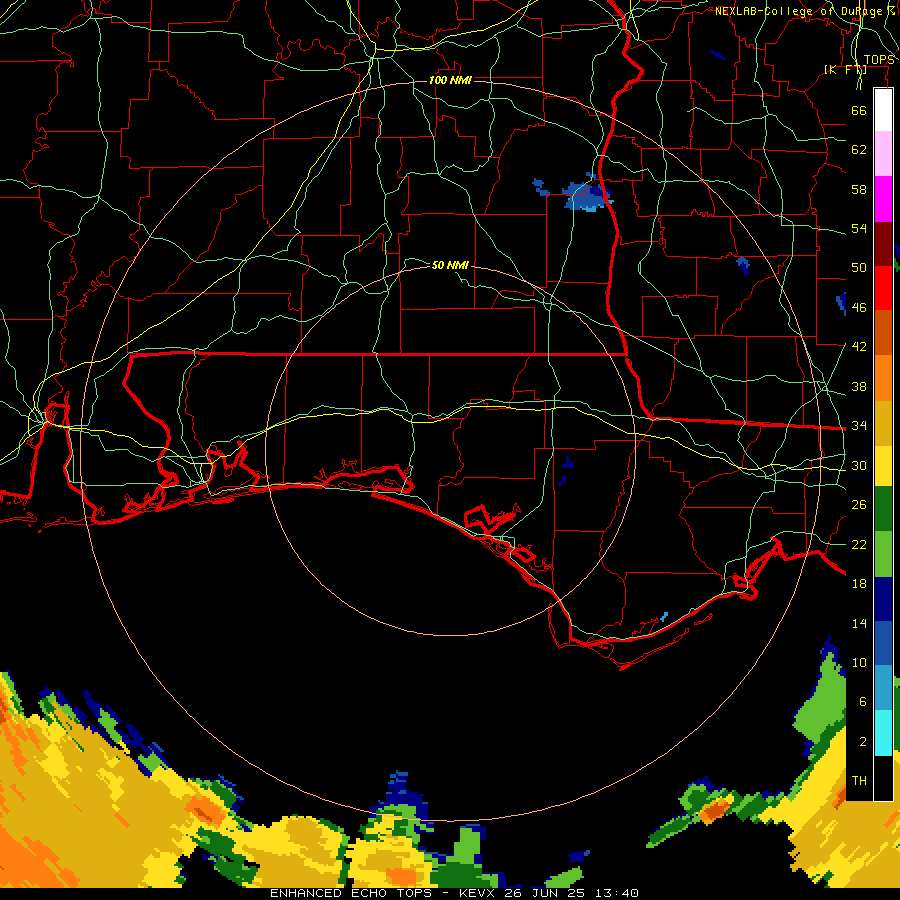Click the "100 NMI" range ring label
This screenshot has height=900, width=900.
(450, 80)
